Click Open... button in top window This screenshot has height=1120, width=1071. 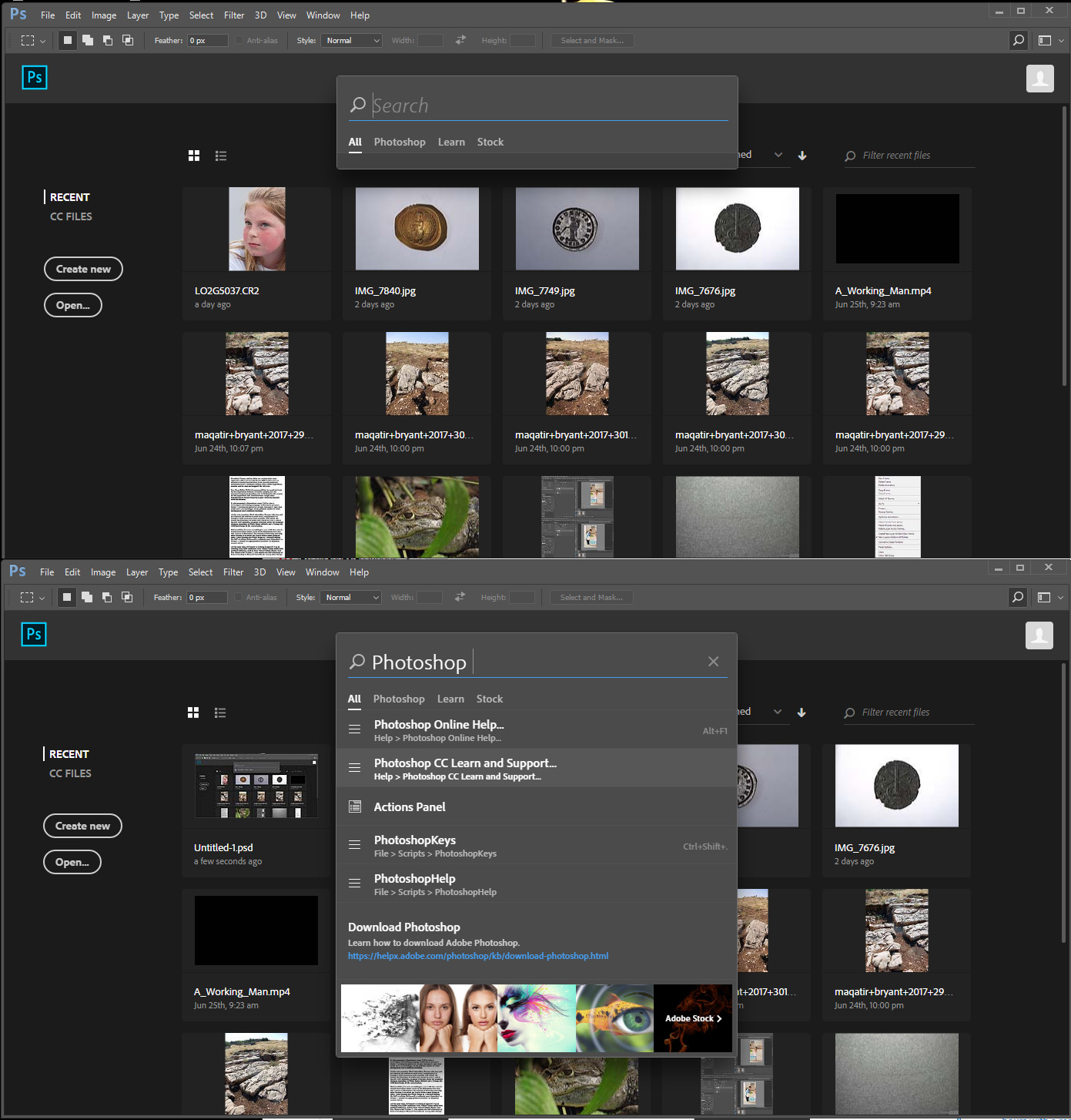[73, 305]
